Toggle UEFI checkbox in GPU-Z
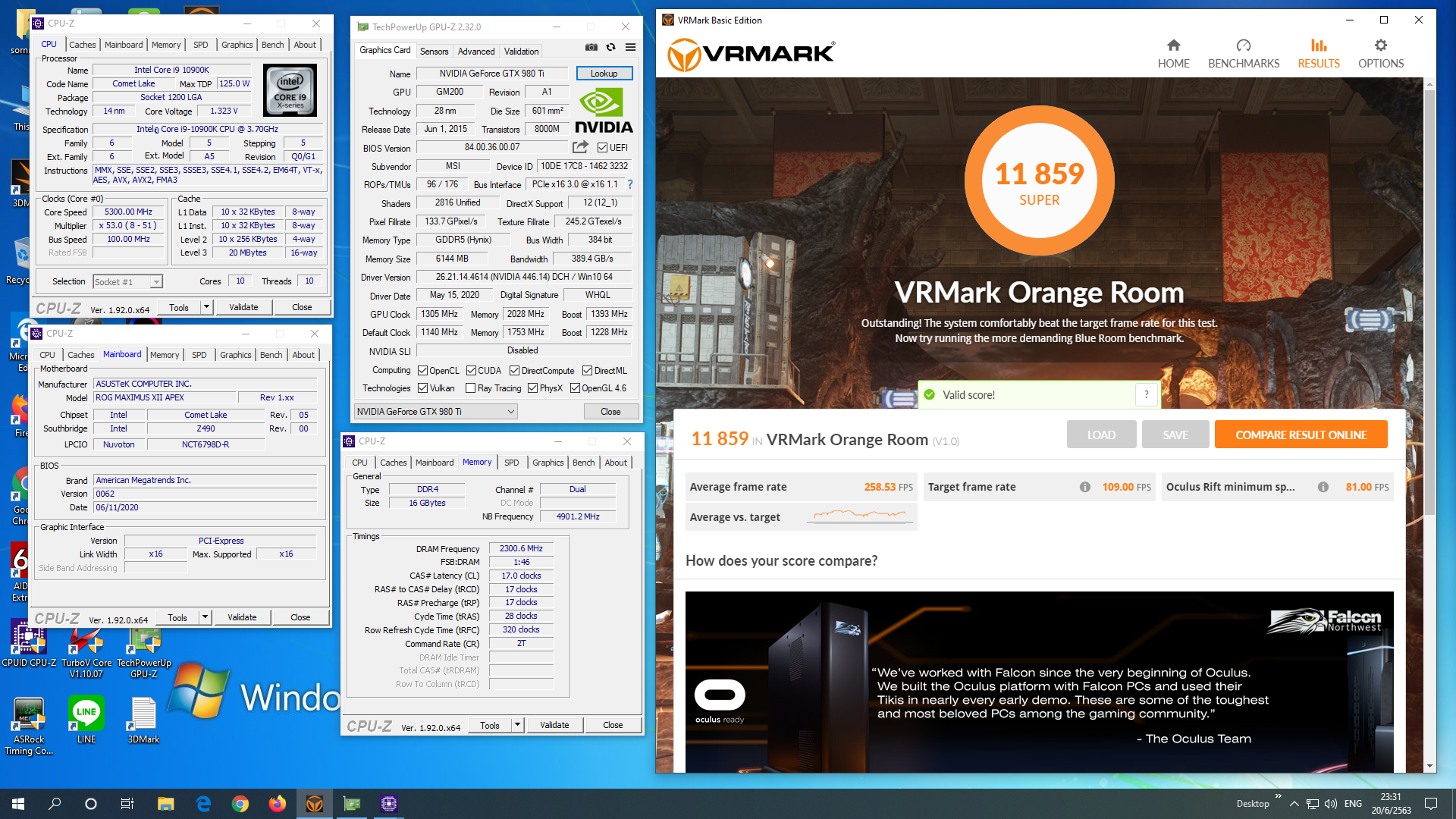The height and width of the screenshot is (819, 1456). point(603,147)
